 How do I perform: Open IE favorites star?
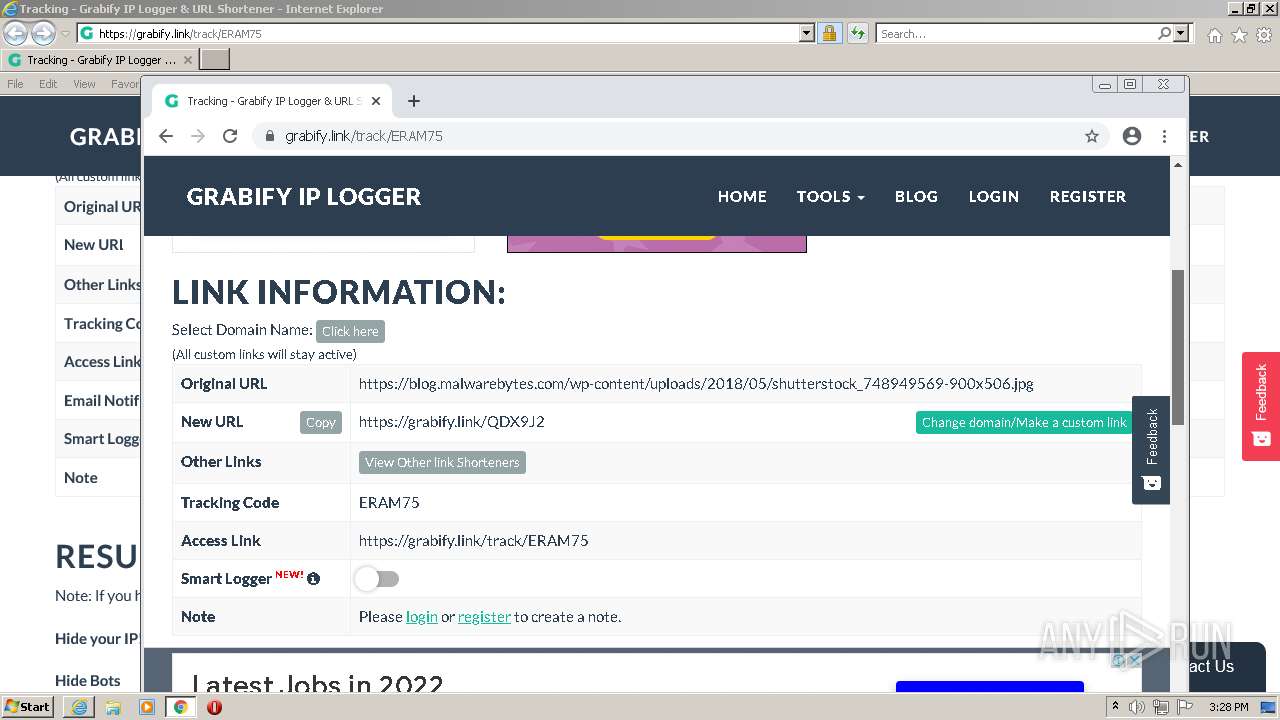pyautogui.click(x=1239, y=35)
